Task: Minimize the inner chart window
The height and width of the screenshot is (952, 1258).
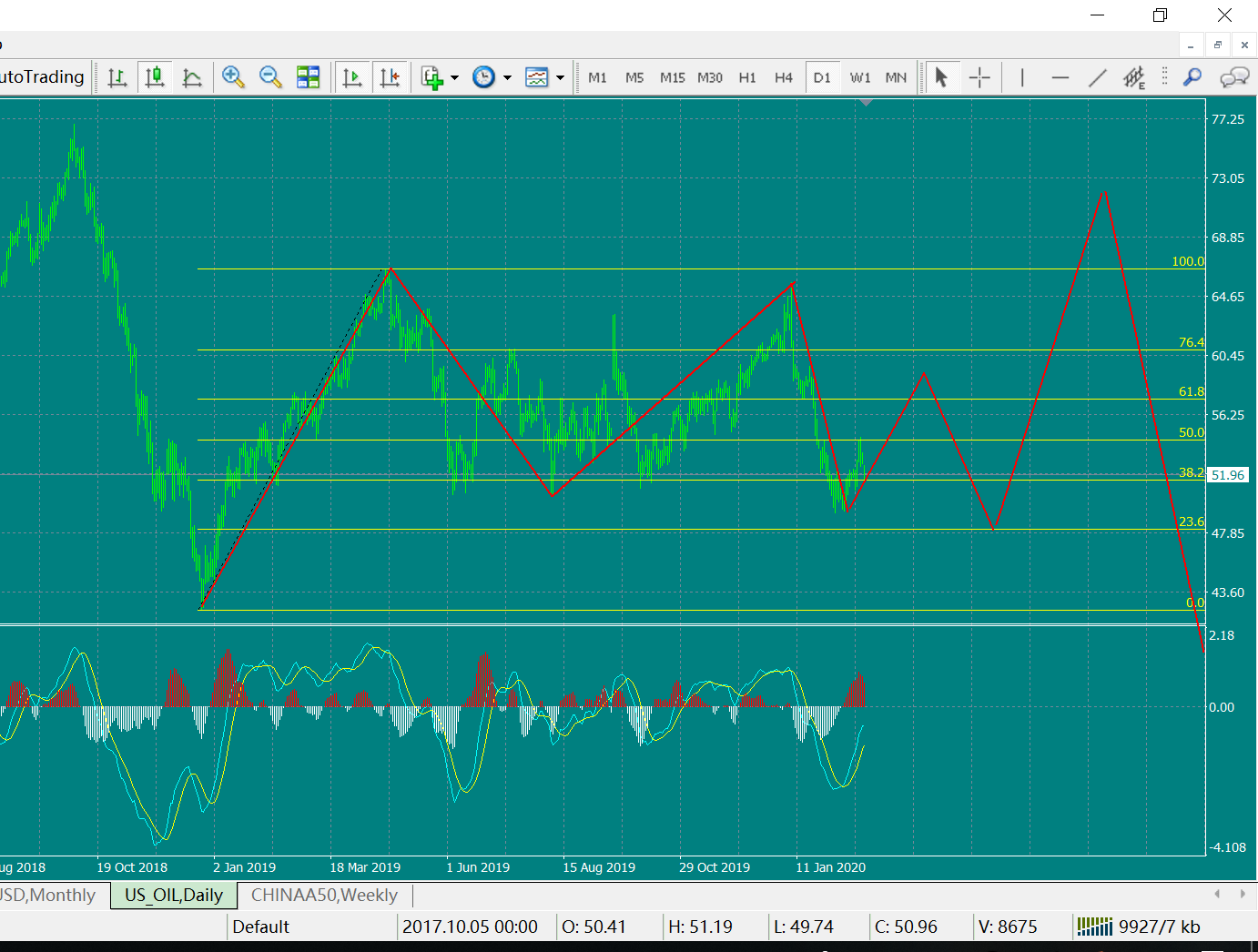Action: [x=1191, y=45]
